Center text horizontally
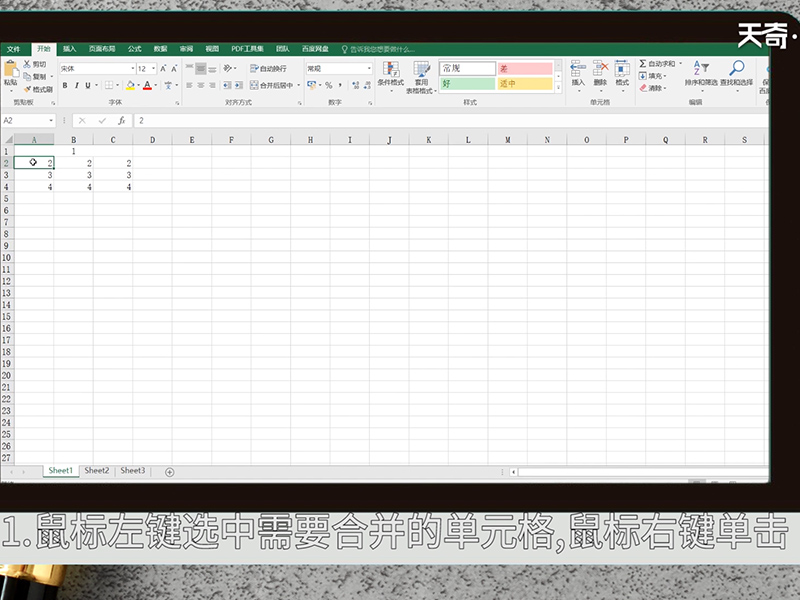 201,85
